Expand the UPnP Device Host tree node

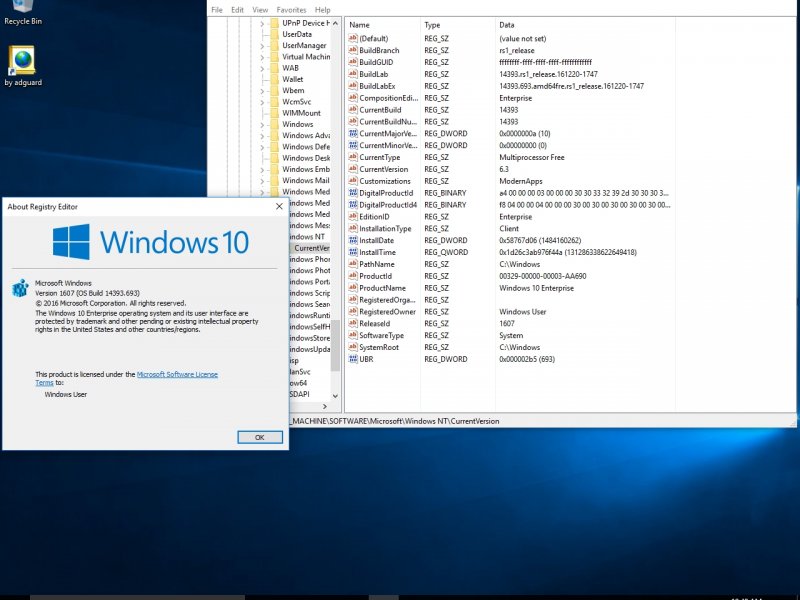coord(262,23)
